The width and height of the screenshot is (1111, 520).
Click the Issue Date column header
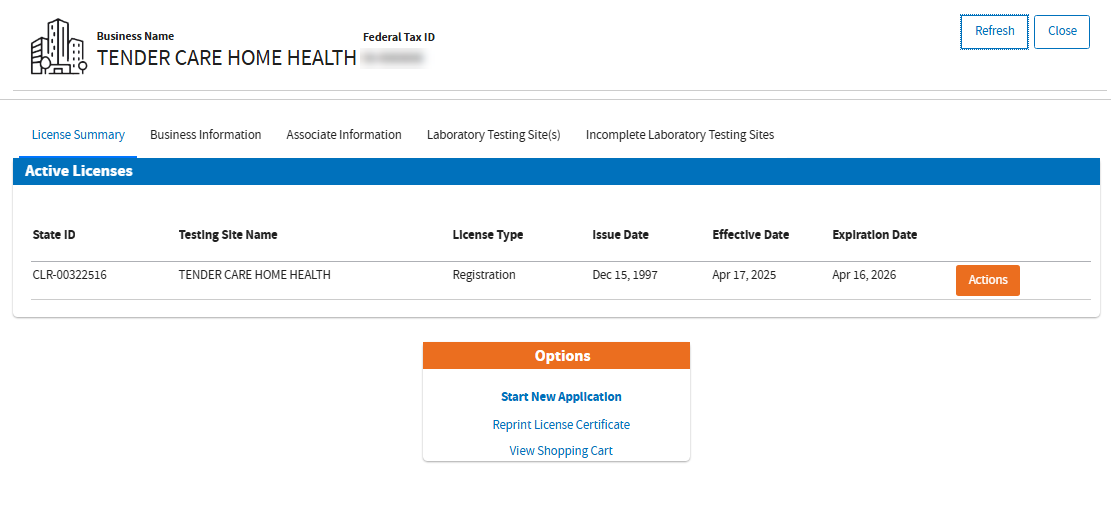pyautogui.click(x=620, y=235)
